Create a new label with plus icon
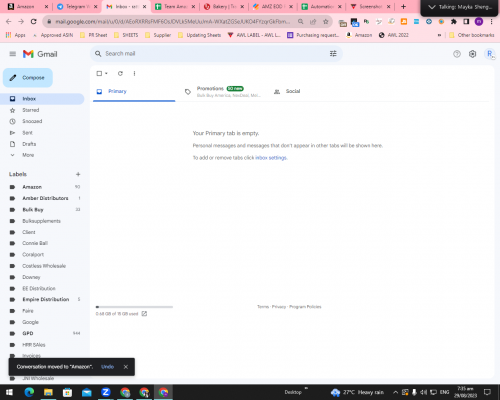 (x=78, y=174)
